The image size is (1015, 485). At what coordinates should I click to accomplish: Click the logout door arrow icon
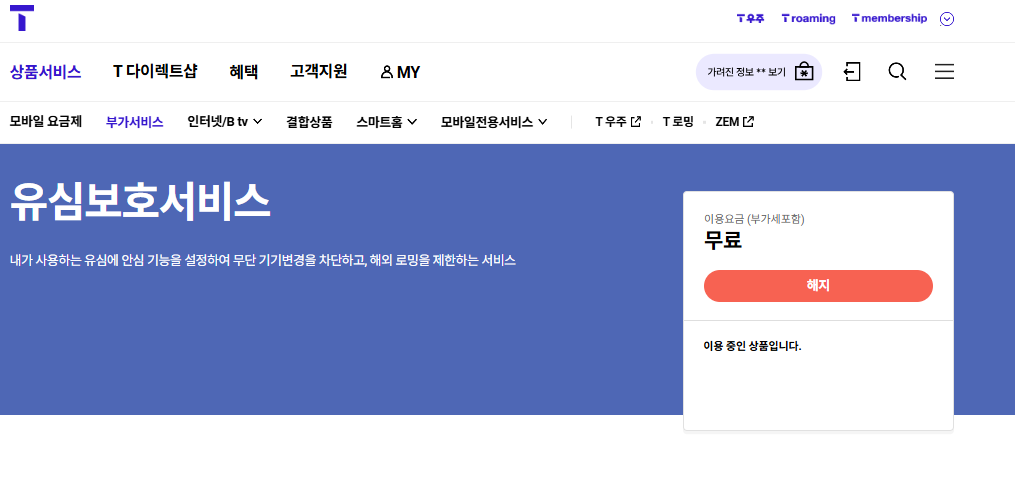coord(853,71)
